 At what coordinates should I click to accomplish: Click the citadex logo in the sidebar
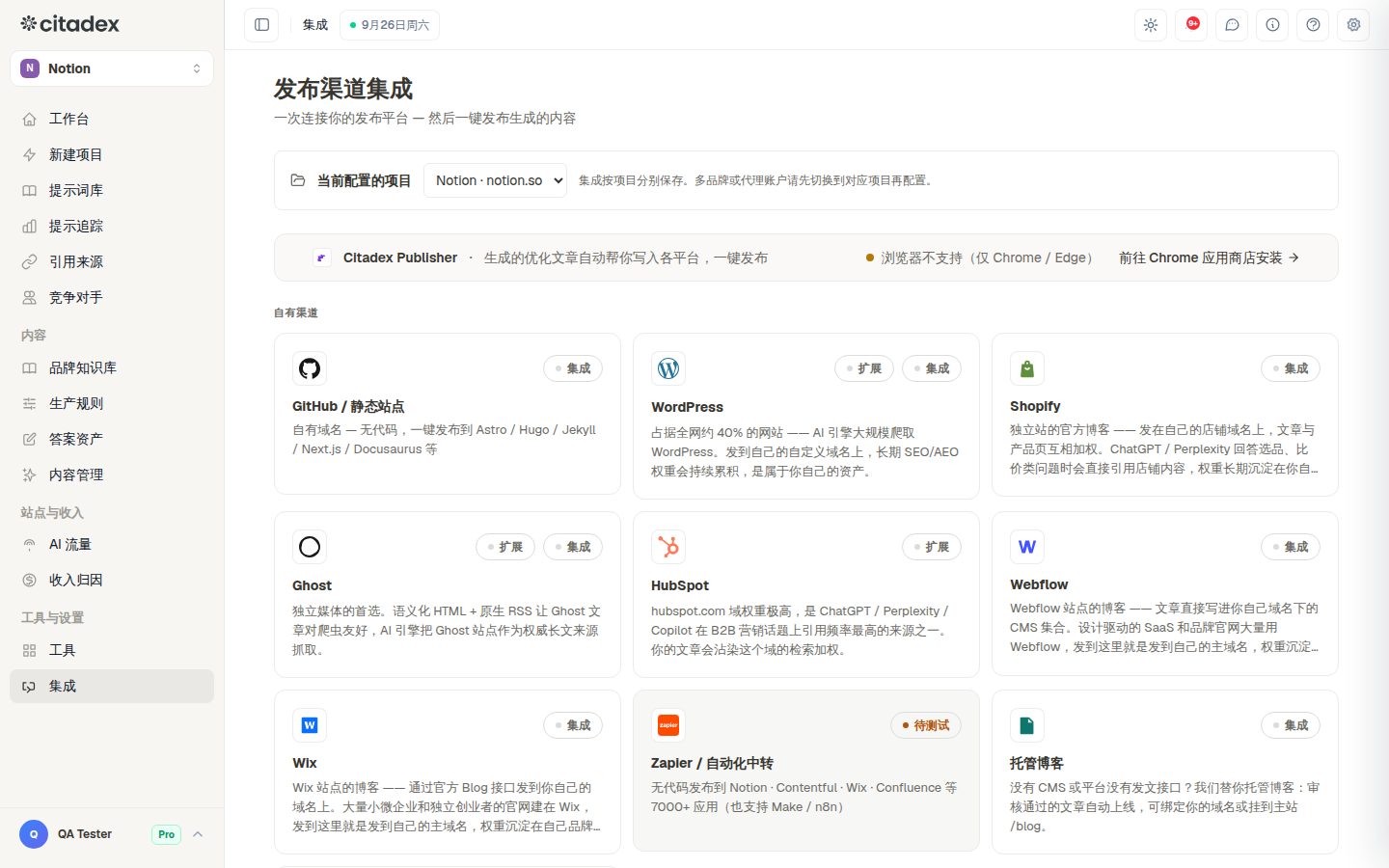(x=69, y=24)
